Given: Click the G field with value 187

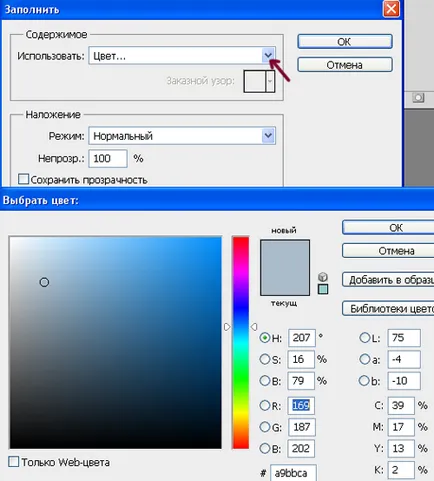Looking at the screenshot, I should pos(302,427).
